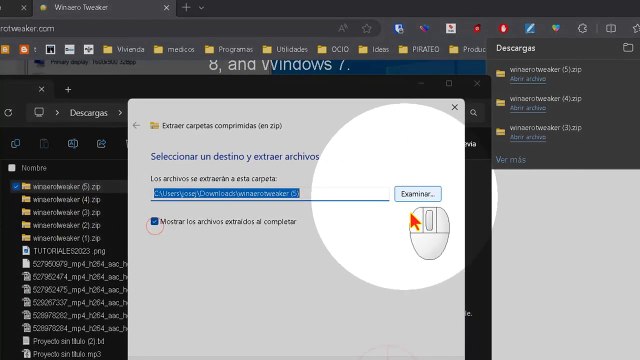Close the Winaero Tweaker tab
This screenshot has height=360, width=640.
coord(166,7)
